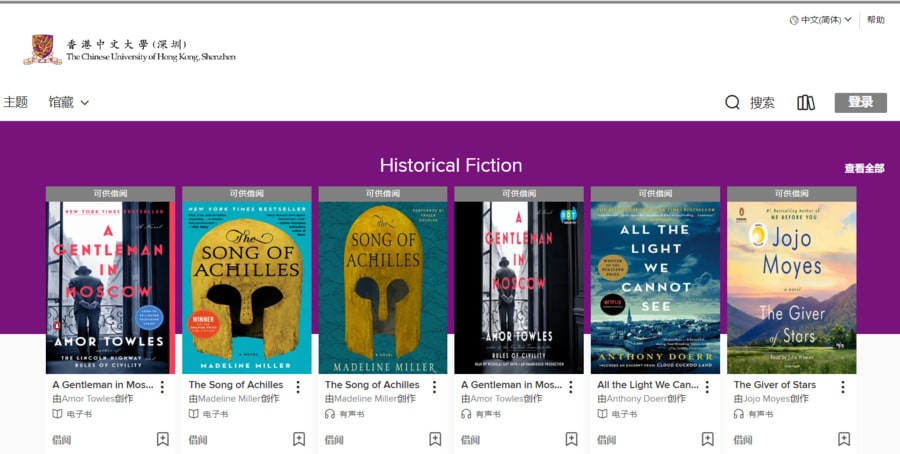Image resolution: width=900 pixels, height=454 pixels.
Task: Click headphones audiobook icon under A Gentleman in Moscow
Action: click(466, 414)
